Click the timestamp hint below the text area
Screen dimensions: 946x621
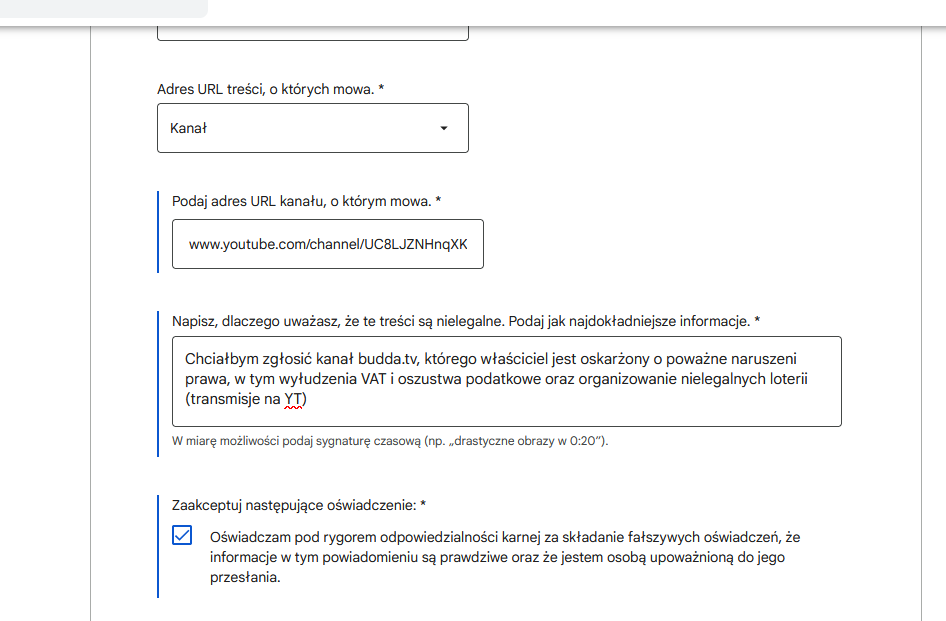(x=389, y=441)
